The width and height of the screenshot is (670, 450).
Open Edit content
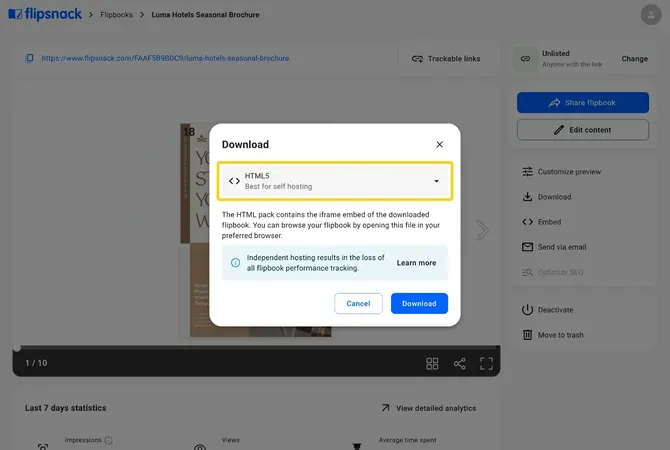[x=582, y=129]
